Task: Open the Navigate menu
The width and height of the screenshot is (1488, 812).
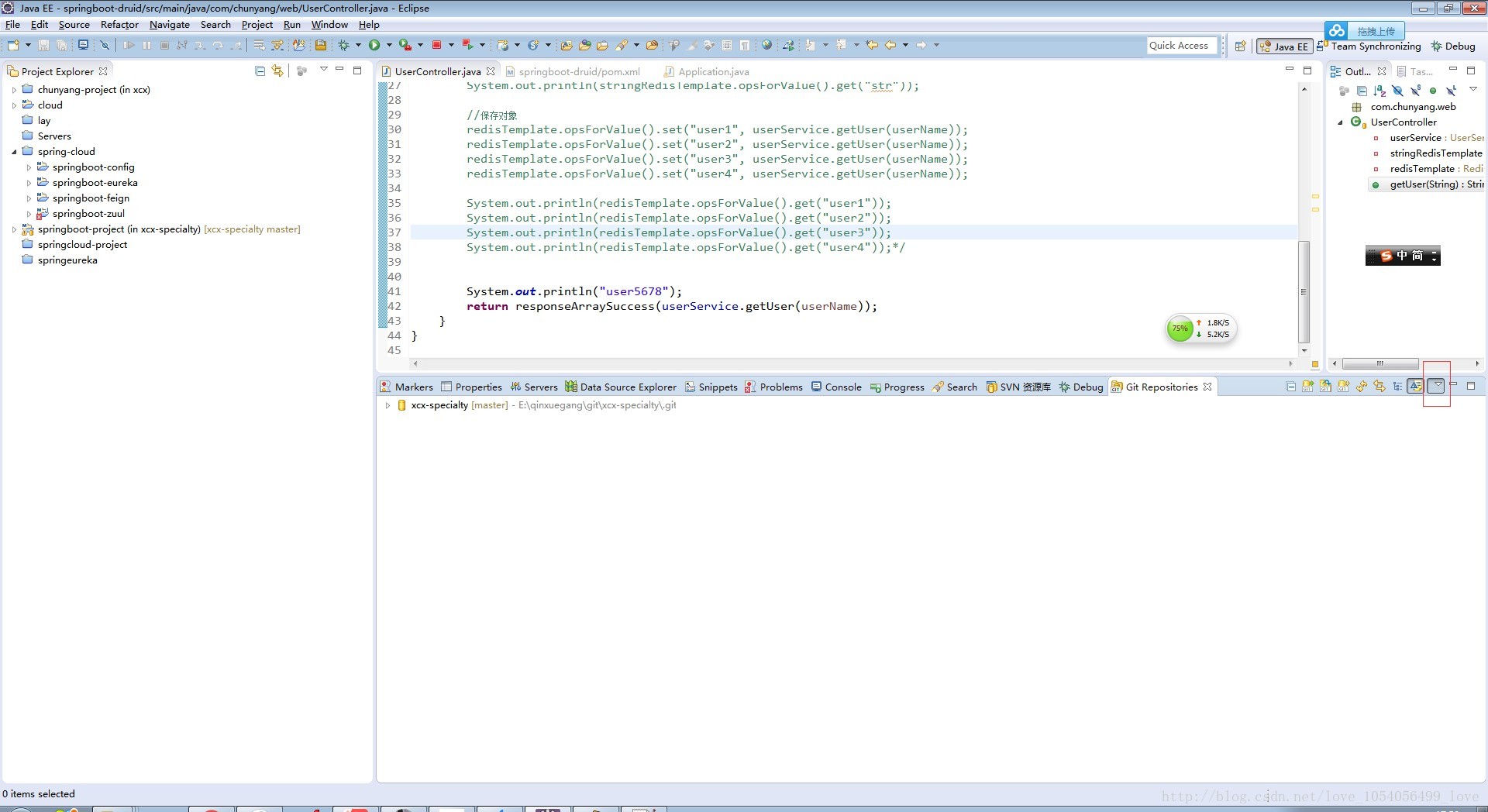Action: pos(170,25)
